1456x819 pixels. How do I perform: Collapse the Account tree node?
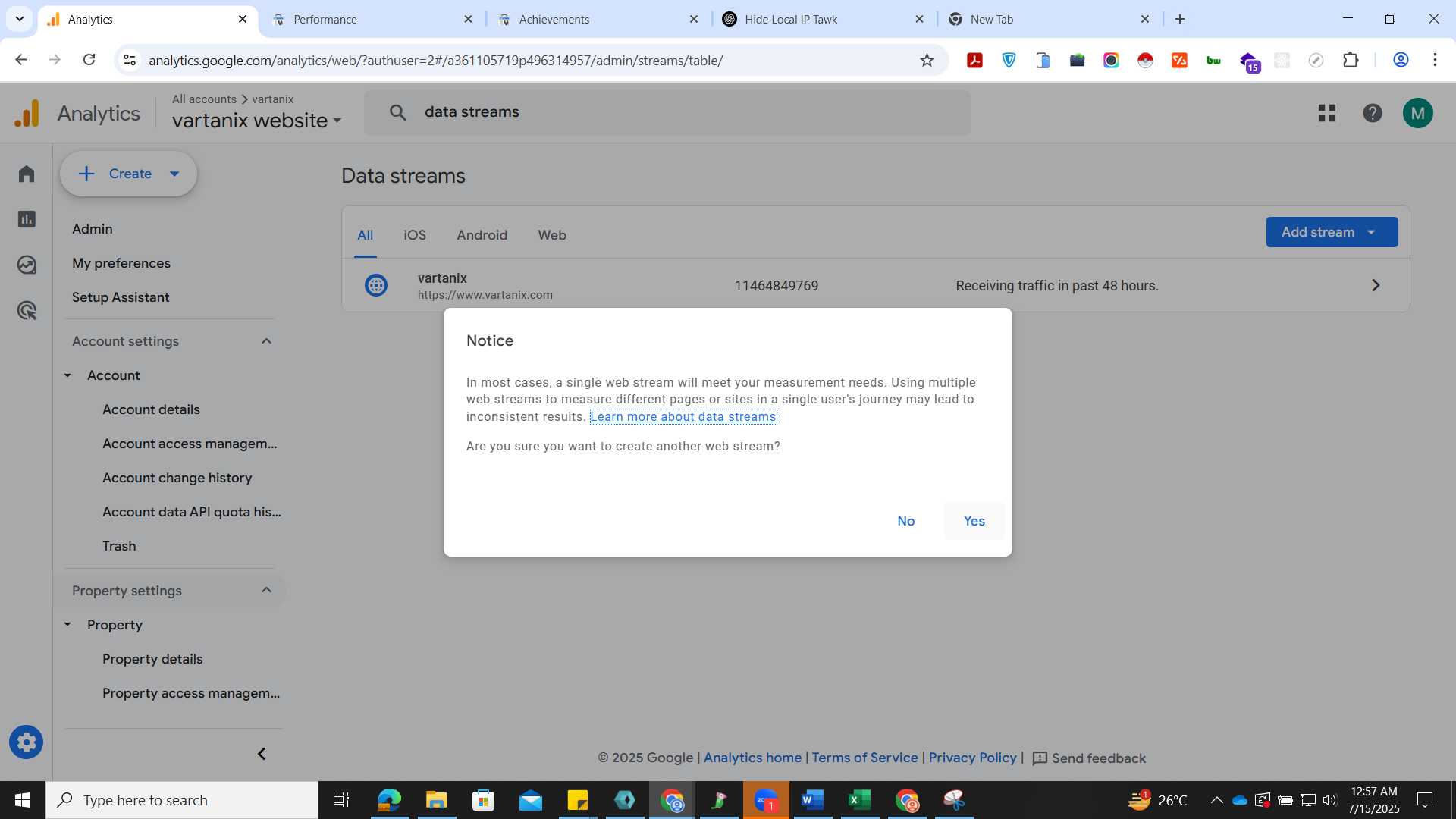67,375
